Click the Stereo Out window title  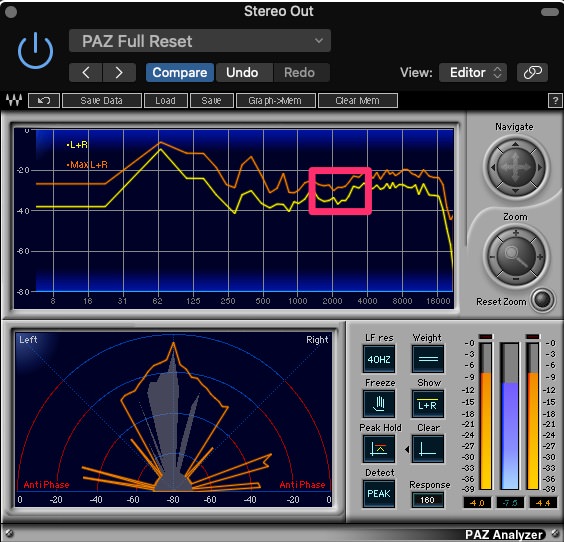(x=279, y=11)
